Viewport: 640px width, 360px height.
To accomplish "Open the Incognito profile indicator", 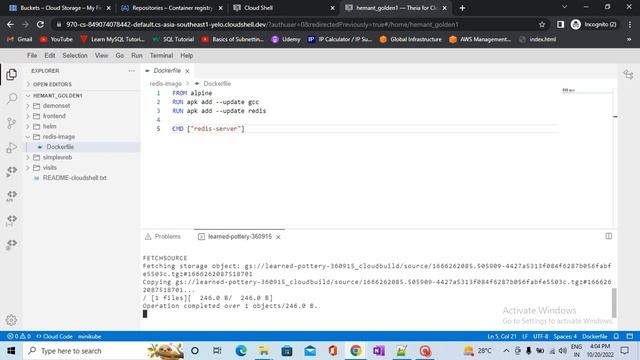I will click(594, 24).
